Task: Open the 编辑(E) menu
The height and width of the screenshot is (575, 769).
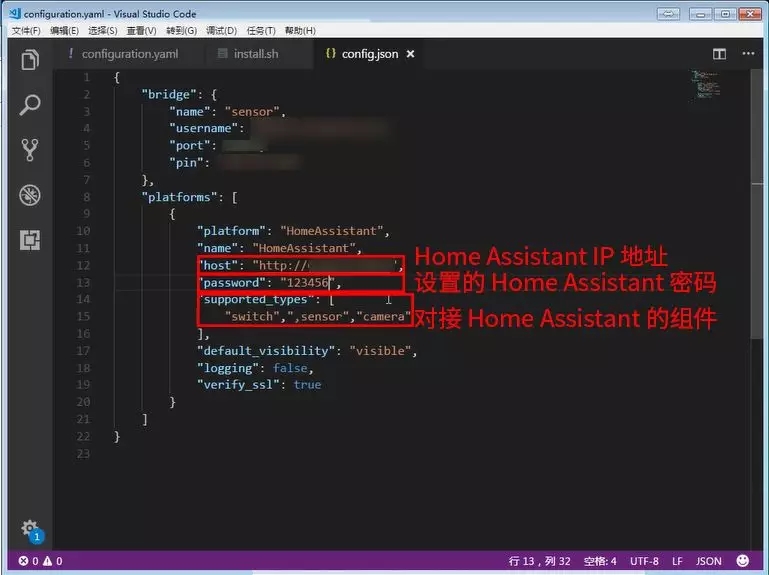Action: point(64,30)
